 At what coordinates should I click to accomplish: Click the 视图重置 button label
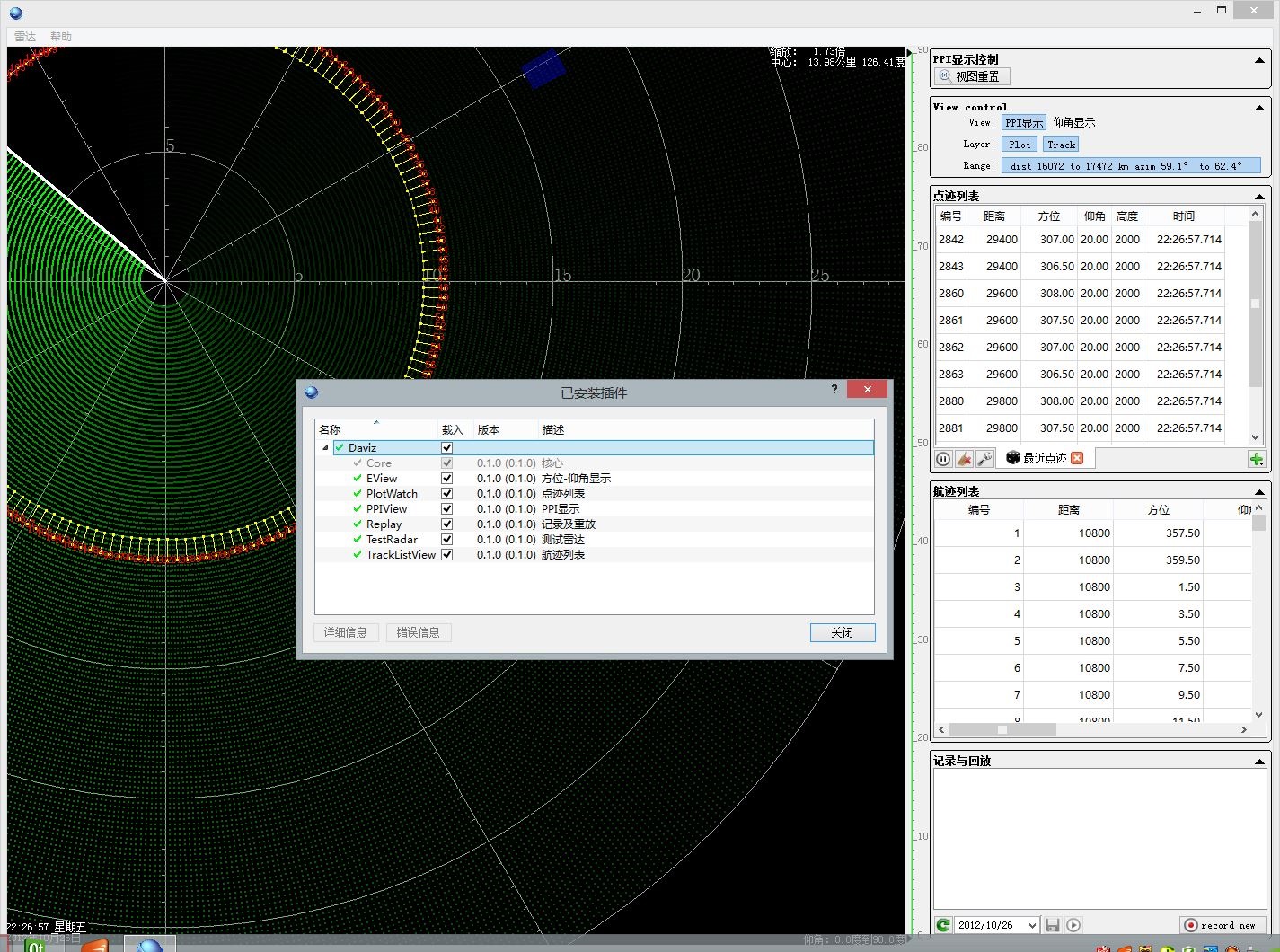coord(977,77)
